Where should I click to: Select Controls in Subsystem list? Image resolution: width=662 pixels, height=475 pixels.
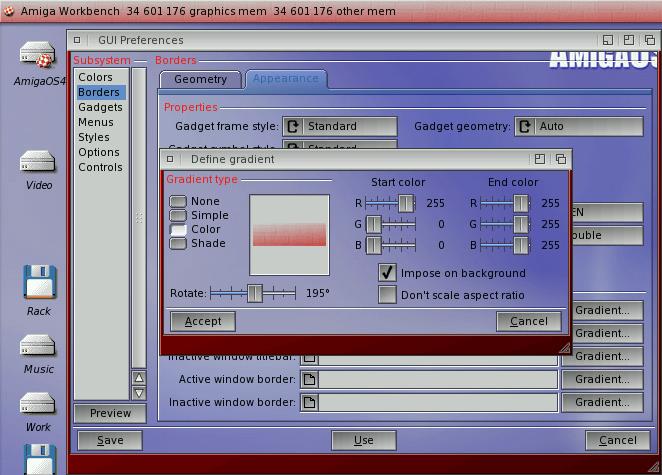[100, 167]
